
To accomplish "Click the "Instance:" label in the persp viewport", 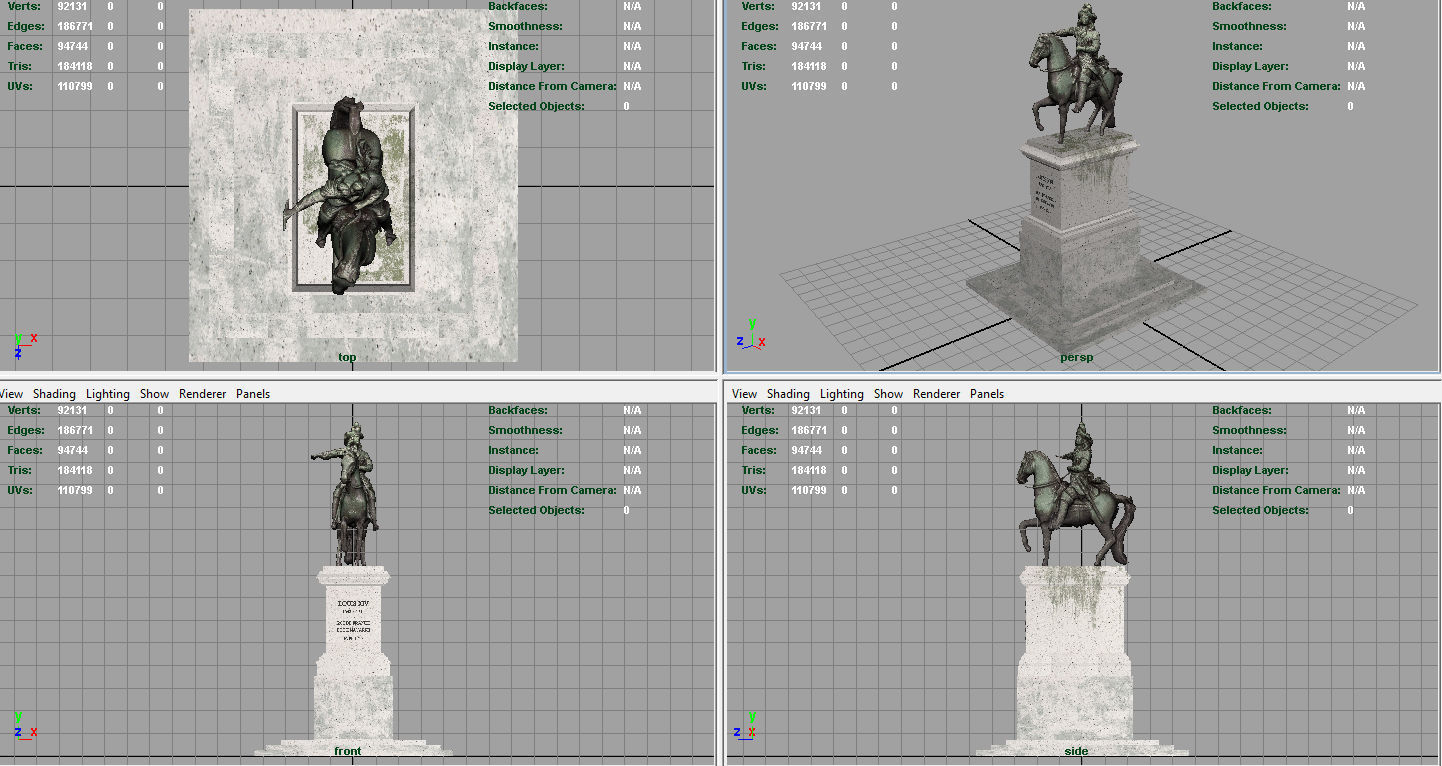I will pos(1237,46).
